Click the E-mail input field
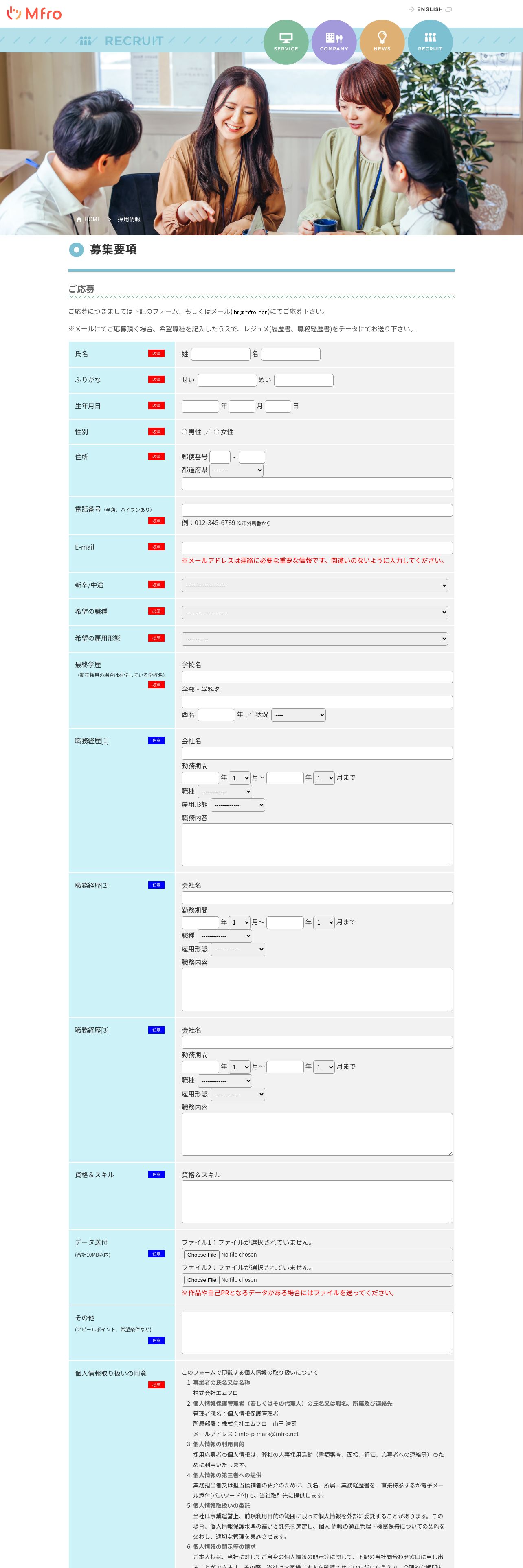The width and height of the screenshot is (523, 1568). coord(317,548)
